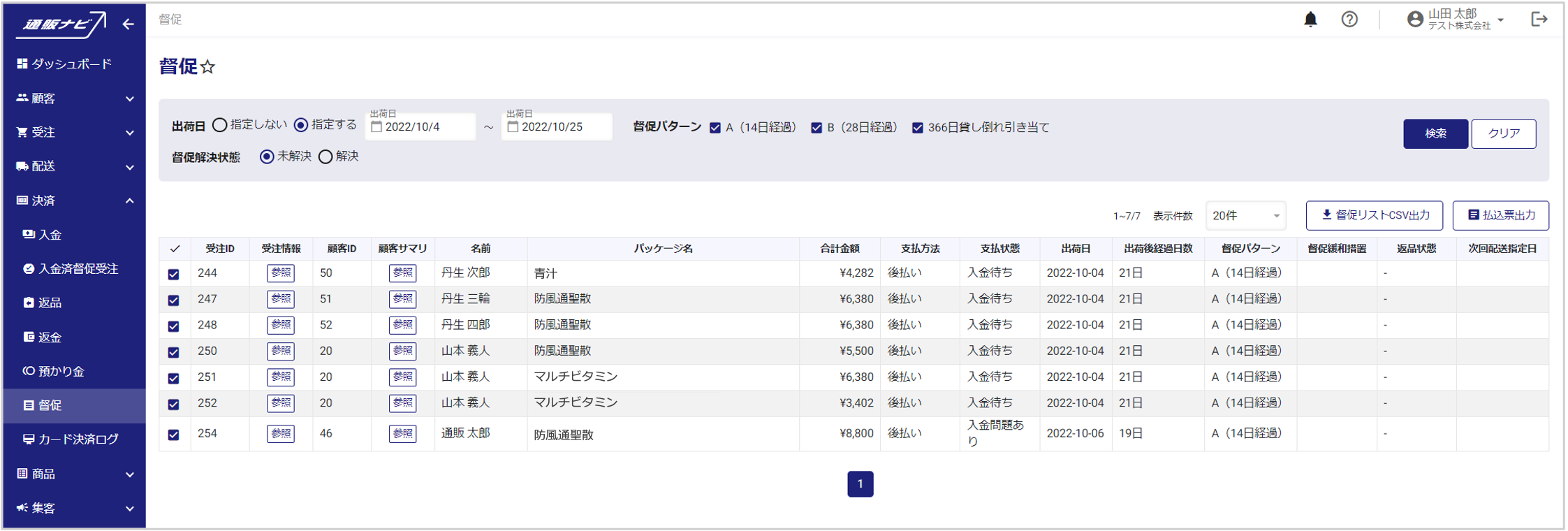1568x531 pixels.
Task: Open カード決済ログ in the sidebar
Action: pos(78,439)
